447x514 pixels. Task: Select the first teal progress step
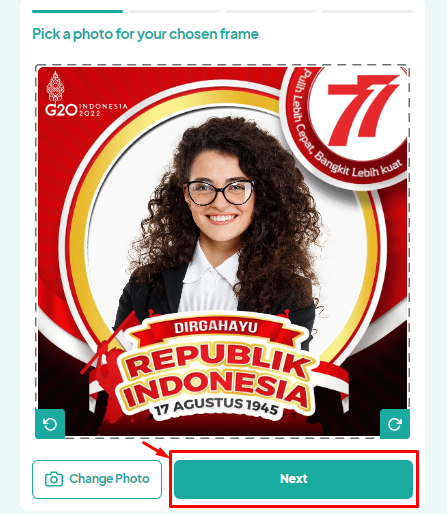pyautogui.click(x=77, y=11)
